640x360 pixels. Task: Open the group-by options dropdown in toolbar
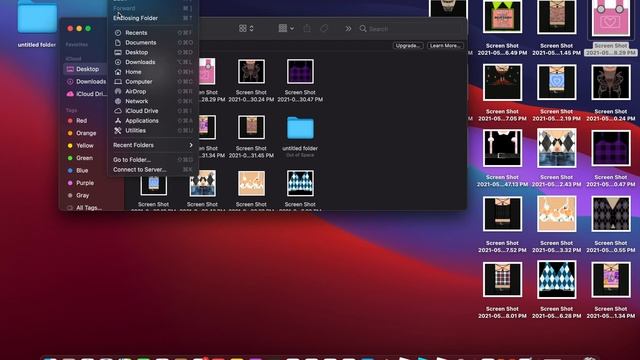click(x=286, y=29)
